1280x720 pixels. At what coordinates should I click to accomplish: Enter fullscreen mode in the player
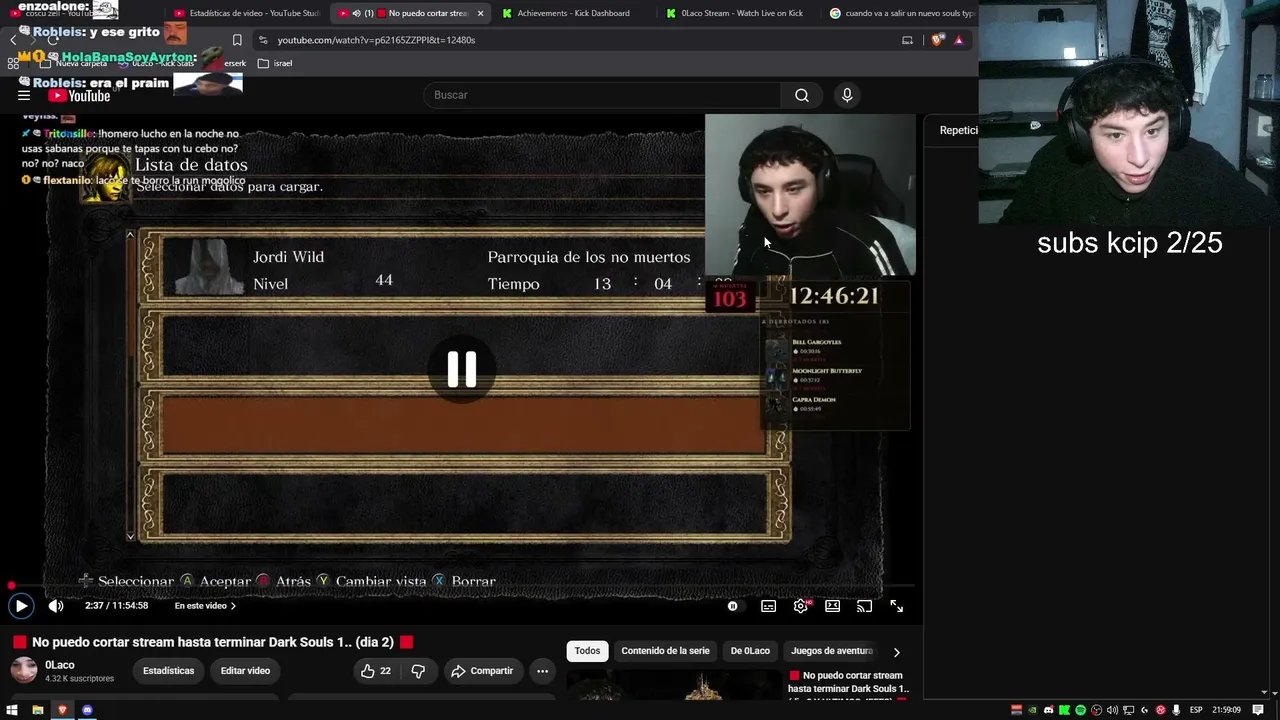coord(896,606)
